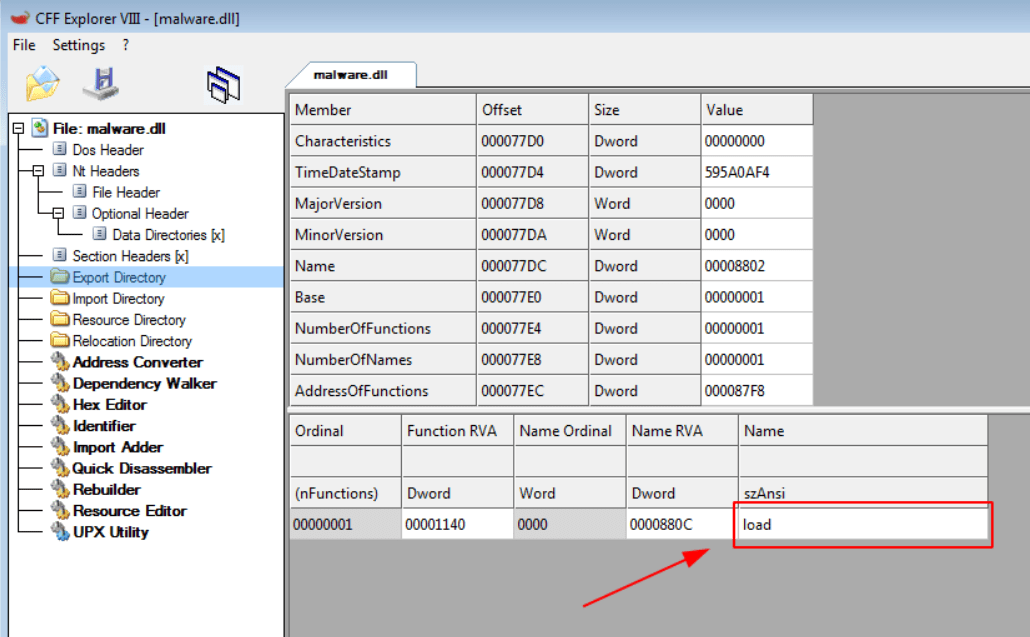
Task: Click the Member column header
Action: 383,110
